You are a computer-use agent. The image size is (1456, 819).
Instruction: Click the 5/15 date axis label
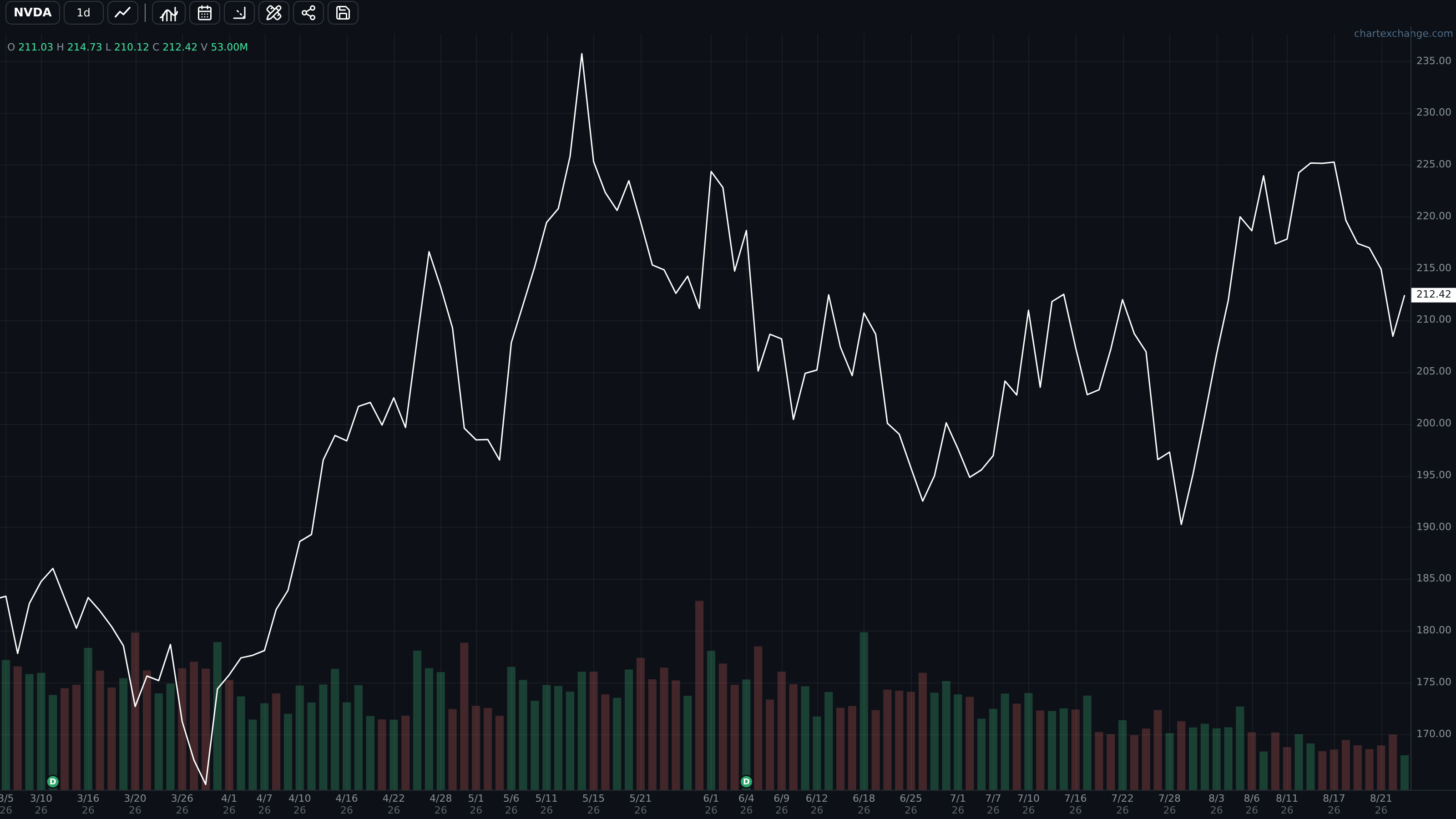(593, 804)
